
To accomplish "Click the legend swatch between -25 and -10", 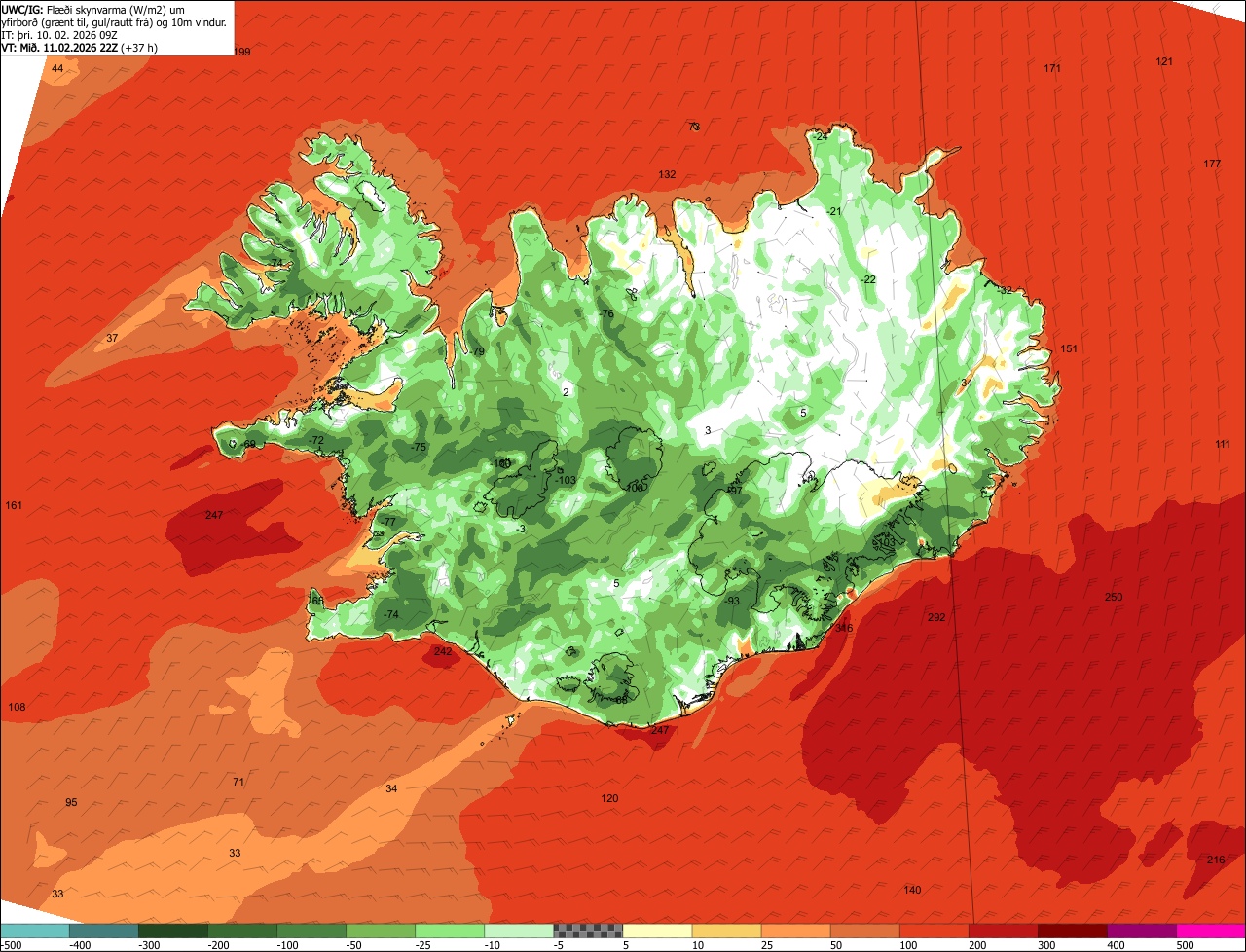I will click(x=449, y=931).
